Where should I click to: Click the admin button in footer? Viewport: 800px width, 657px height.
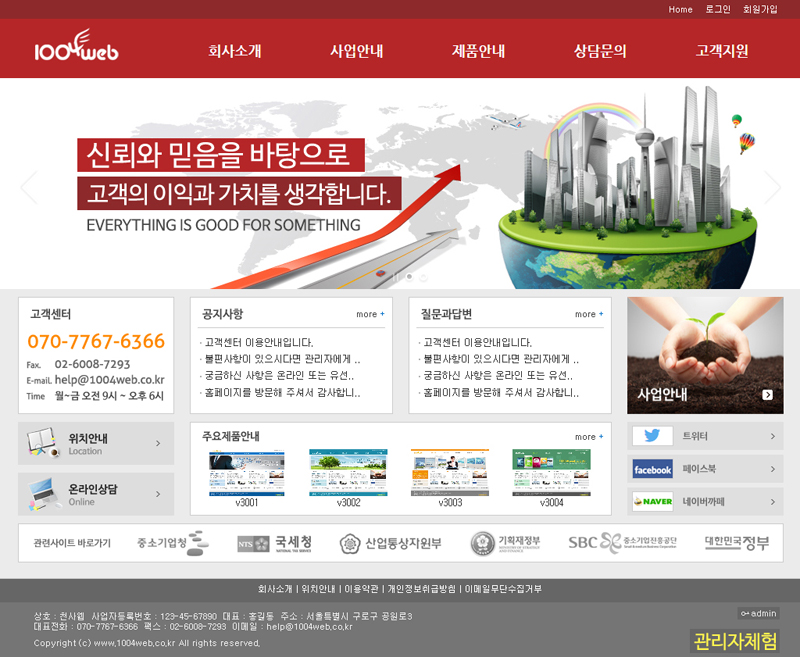(x=758, y=613)
